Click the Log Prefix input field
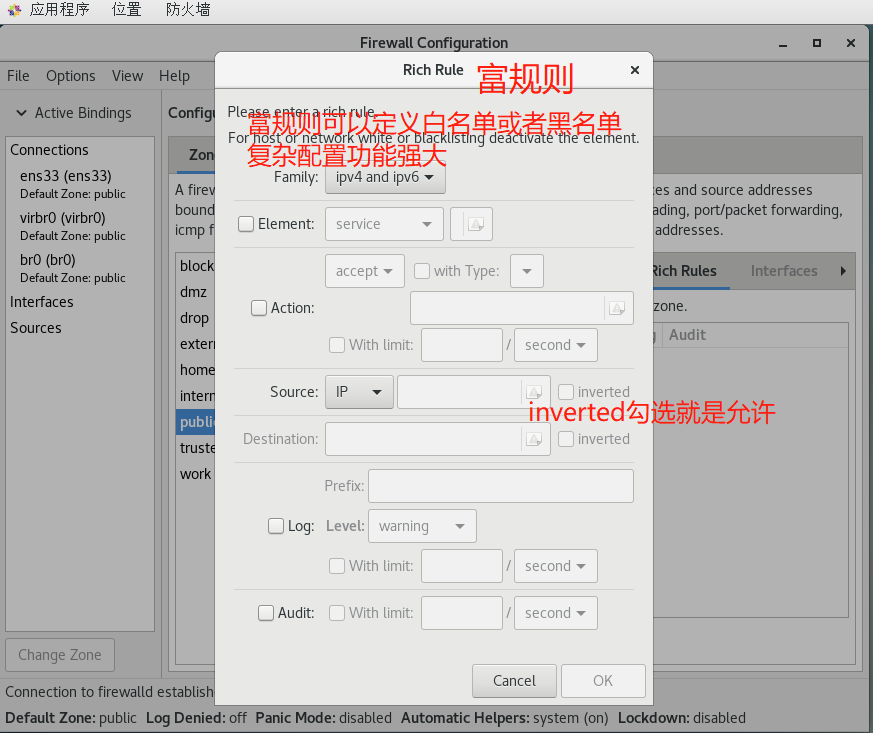 (x=501, y=486)
